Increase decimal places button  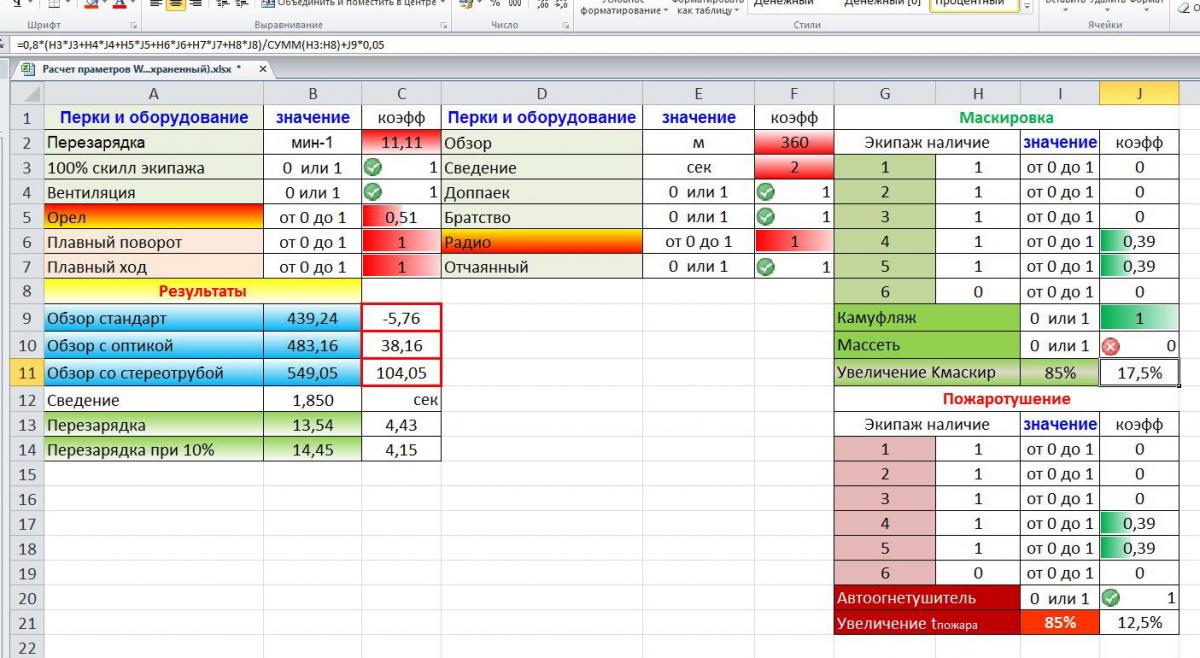pos(541,3)
